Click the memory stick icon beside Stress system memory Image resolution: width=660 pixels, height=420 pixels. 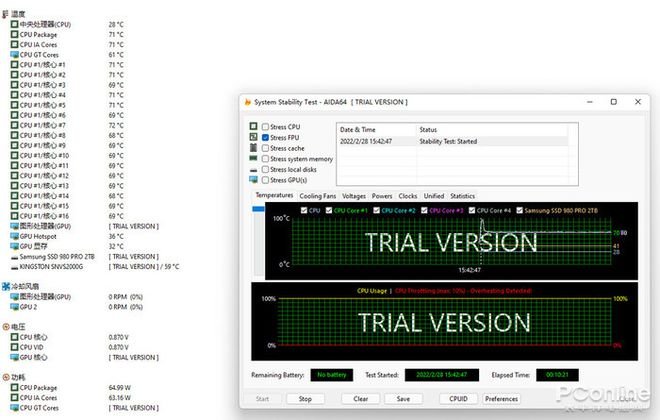254,159
